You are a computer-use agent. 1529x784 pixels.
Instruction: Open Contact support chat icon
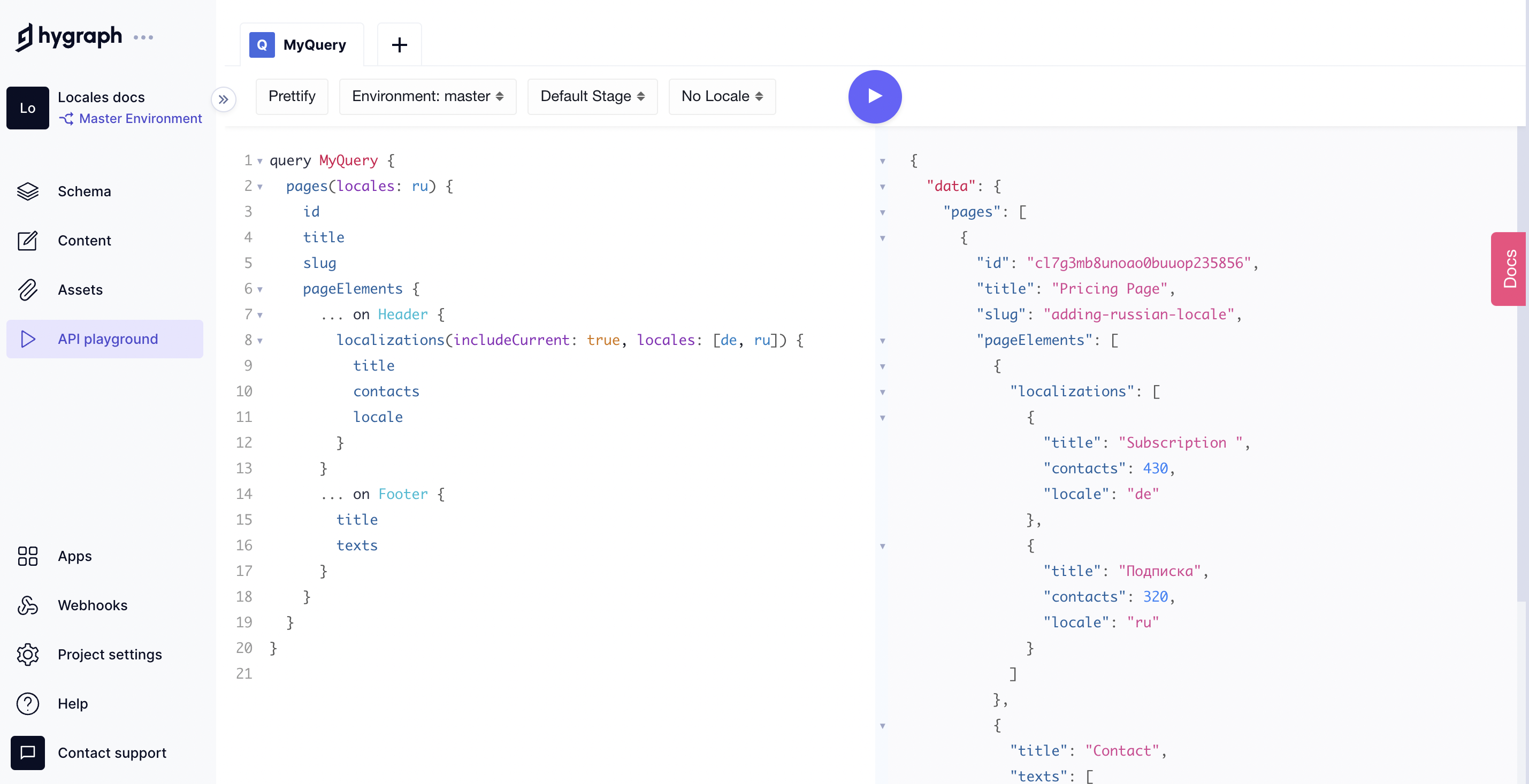pyautogui.click(x=27, y=752)
